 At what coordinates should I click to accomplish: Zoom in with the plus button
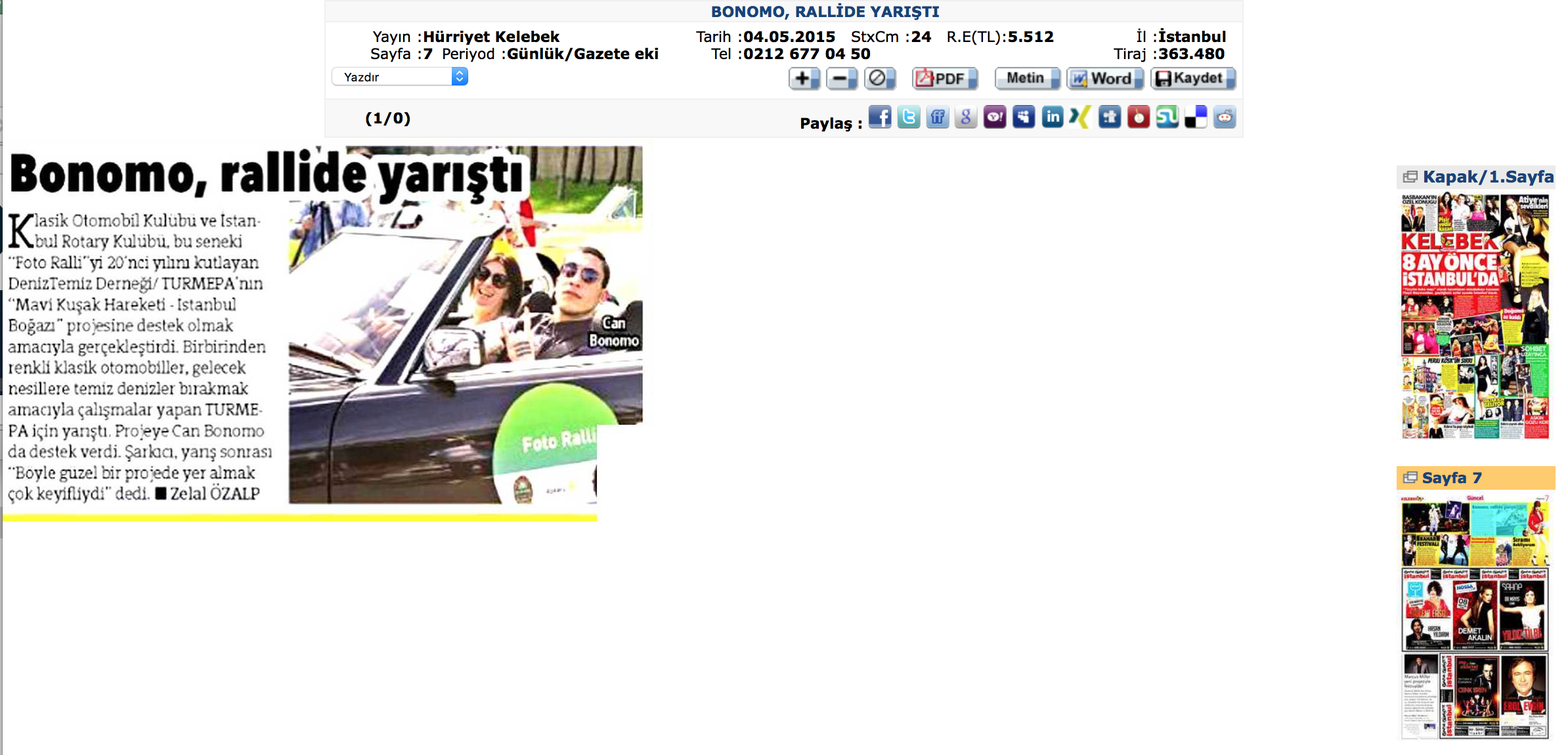(804, 79)
